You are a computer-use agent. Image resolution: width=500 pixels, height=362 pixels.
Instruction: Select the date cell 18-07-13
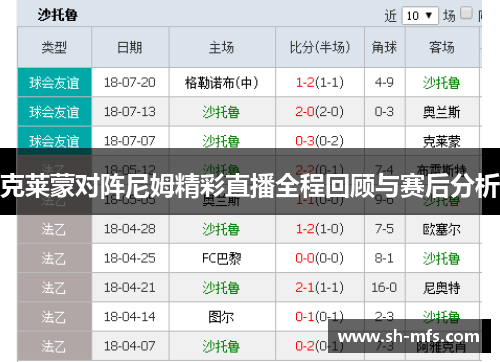pos(130,112)
